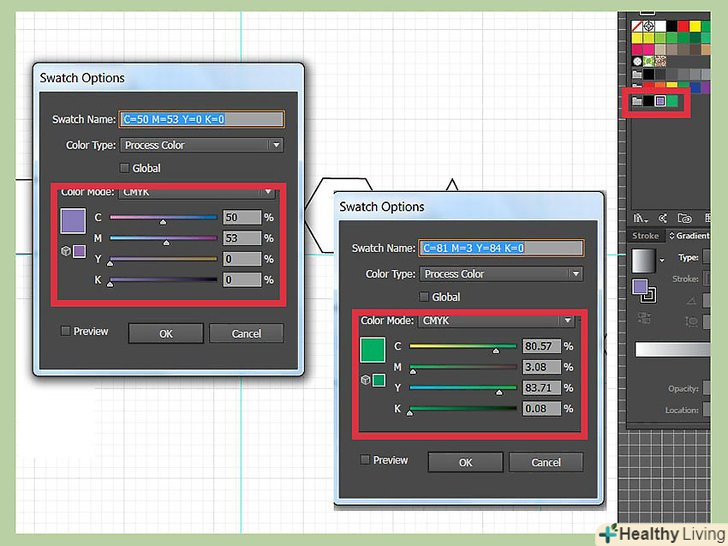Click the Cyan slider in purple swatch dialog
Viewport: 728px width, 546px height.
(x=163, y=217)
